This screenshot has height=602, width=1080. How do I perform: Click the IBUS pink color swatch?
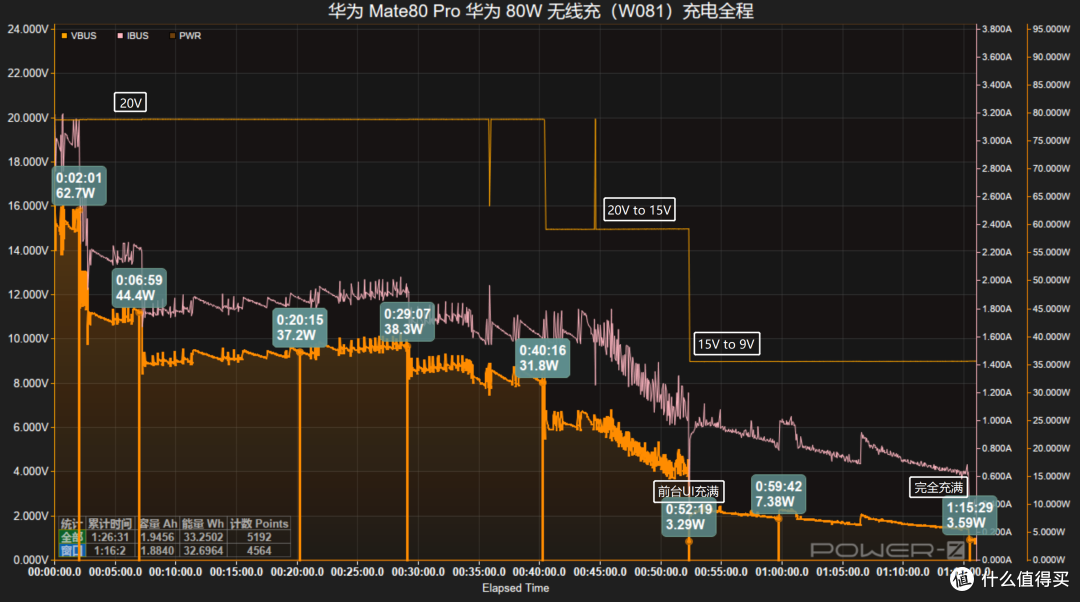tap(120, 36)
